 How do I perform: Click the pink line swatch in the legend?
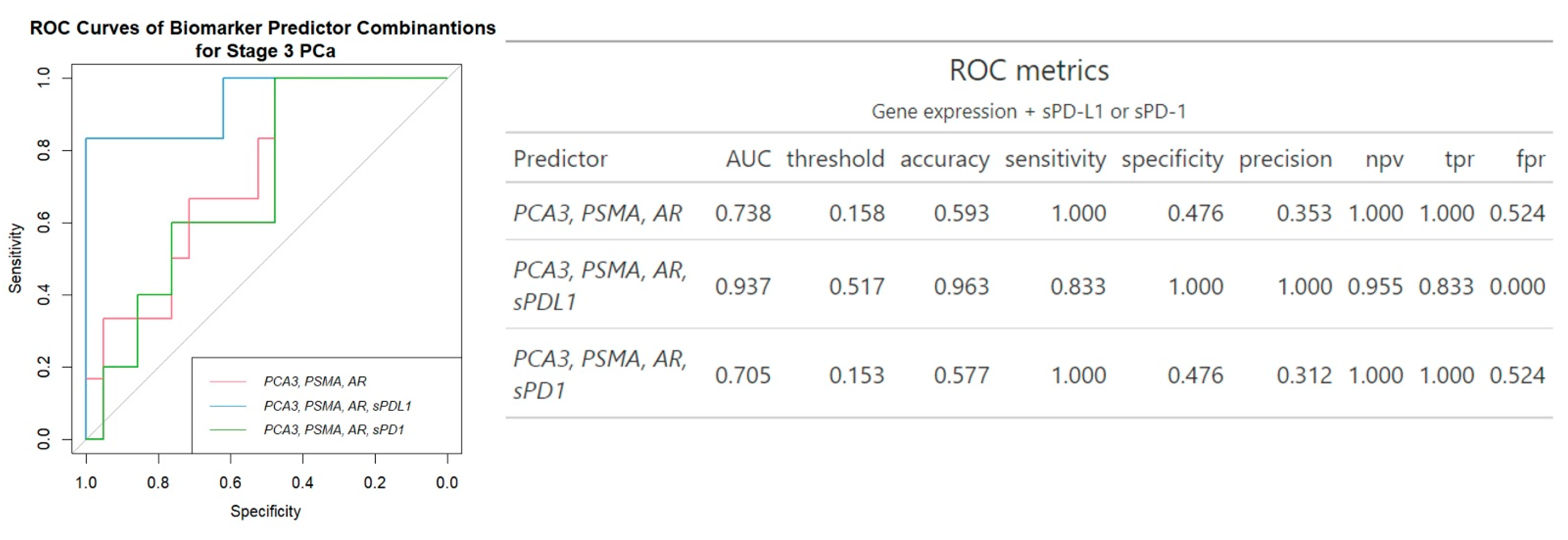228,381
